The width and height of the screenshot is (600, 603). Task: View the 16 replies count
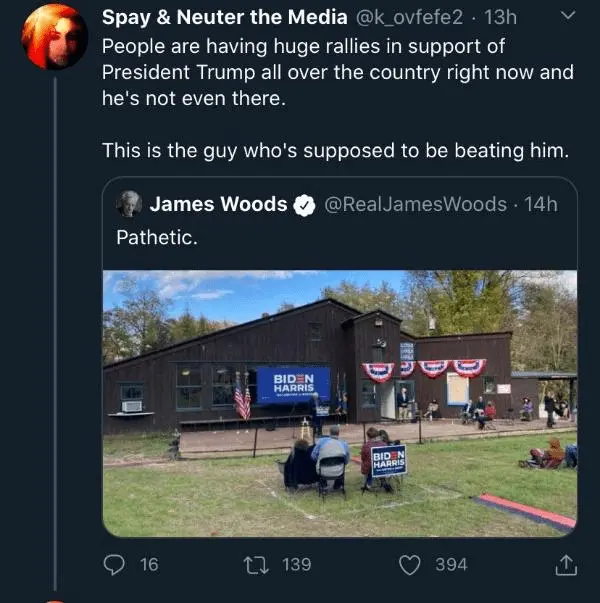pos(149,565)
